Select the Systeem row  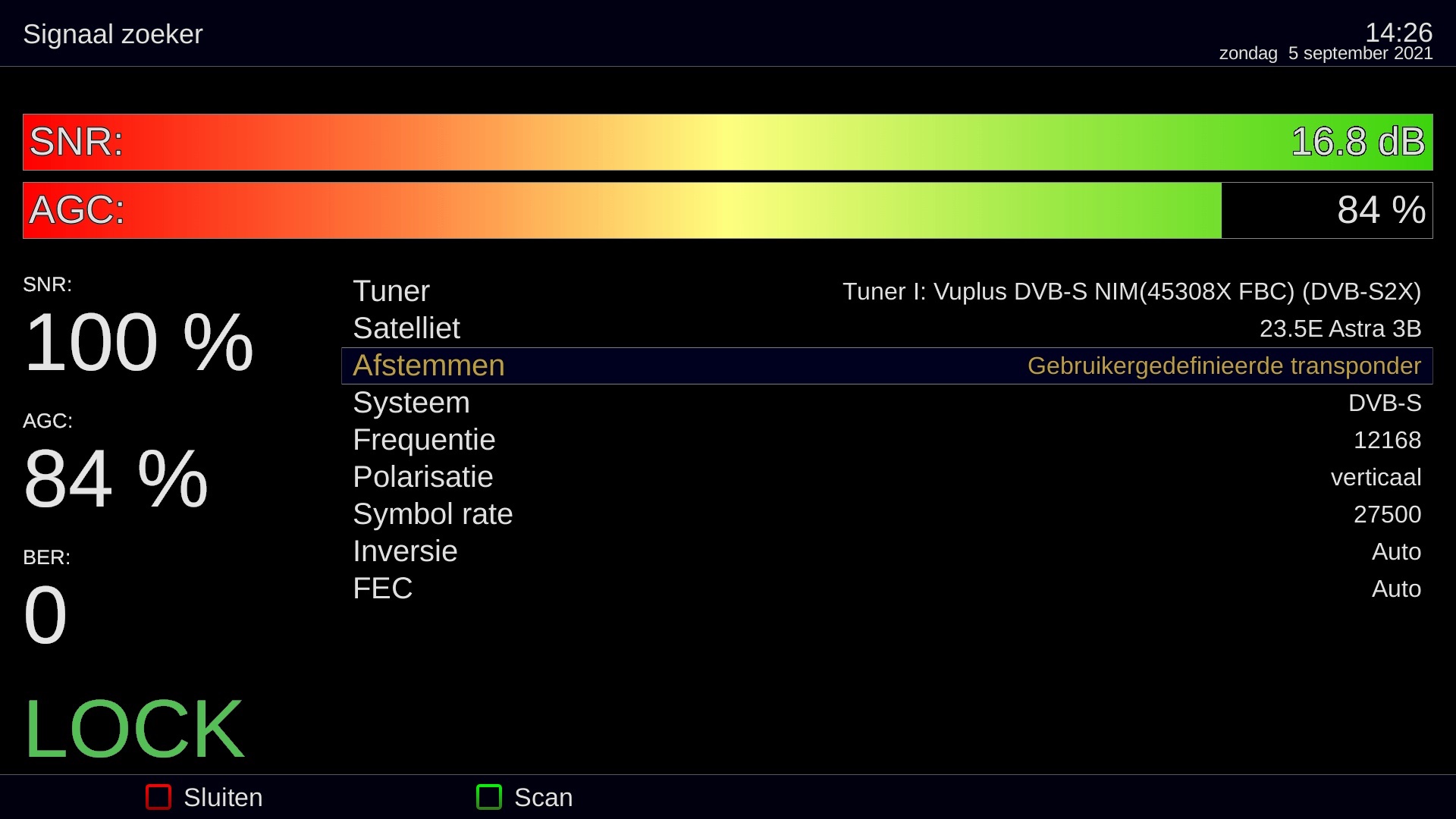tap(887, 403)
